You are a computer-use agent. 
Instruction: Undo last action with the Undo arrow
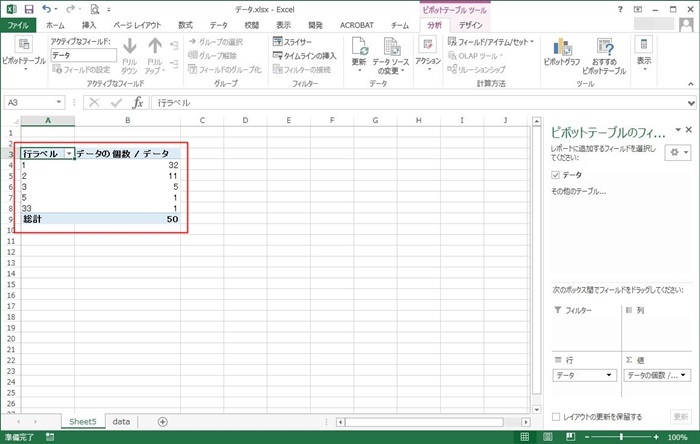[46, 8]
